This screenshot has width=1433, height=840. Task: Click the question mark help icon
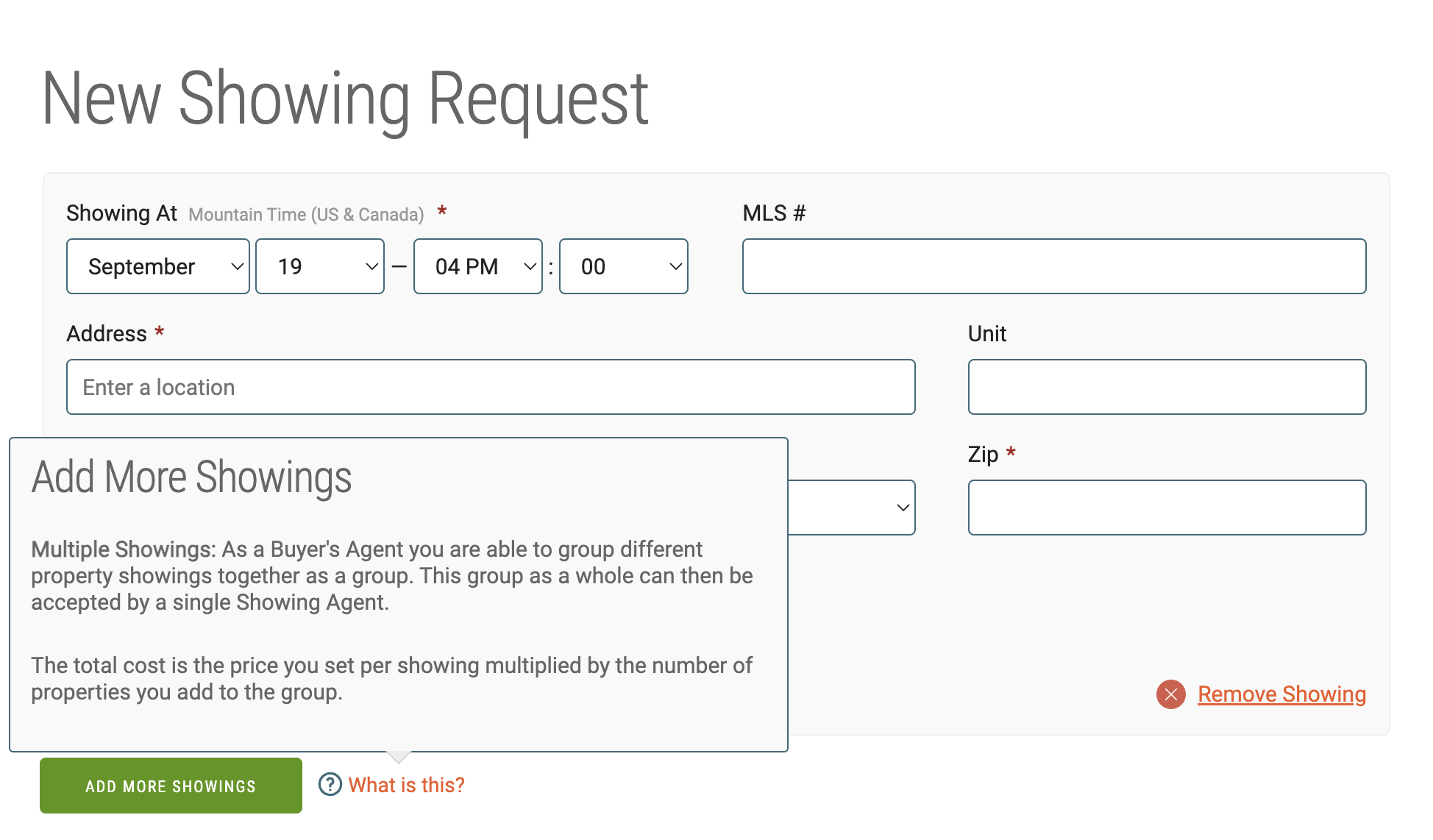point(330,785)
